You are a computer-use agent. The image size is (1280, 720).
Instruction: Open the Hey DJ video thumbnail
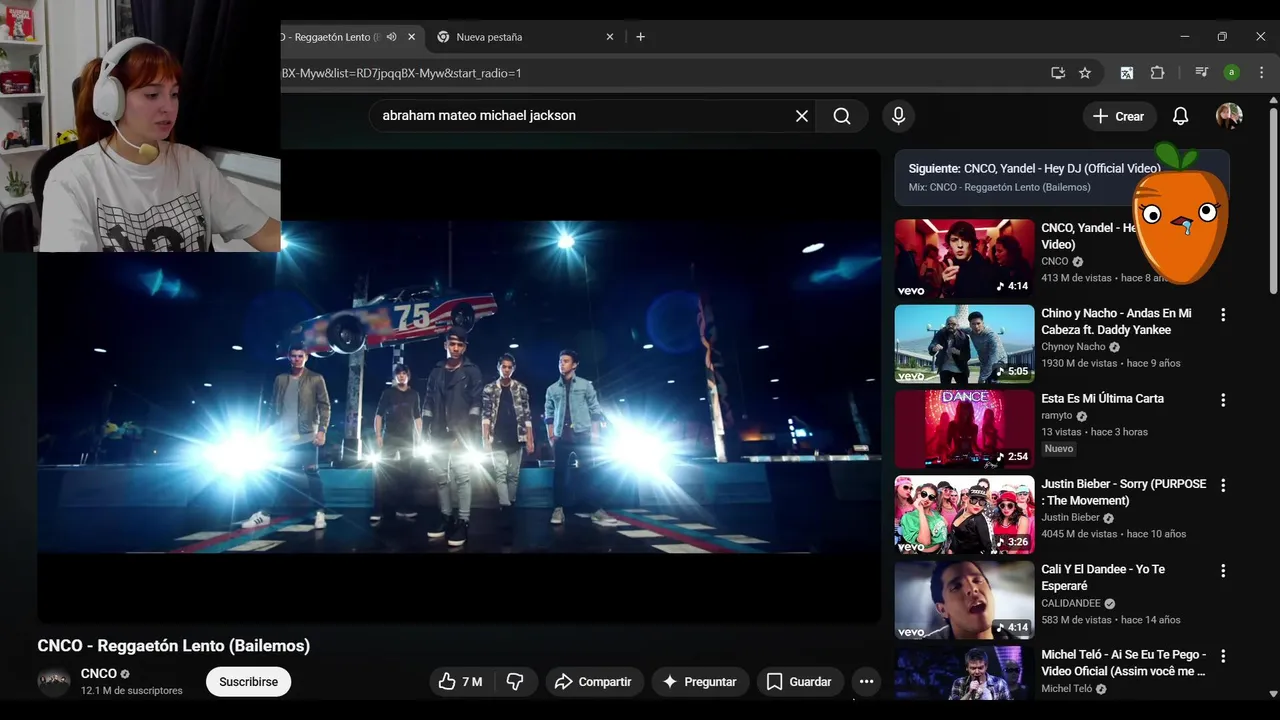click(964, 259)
